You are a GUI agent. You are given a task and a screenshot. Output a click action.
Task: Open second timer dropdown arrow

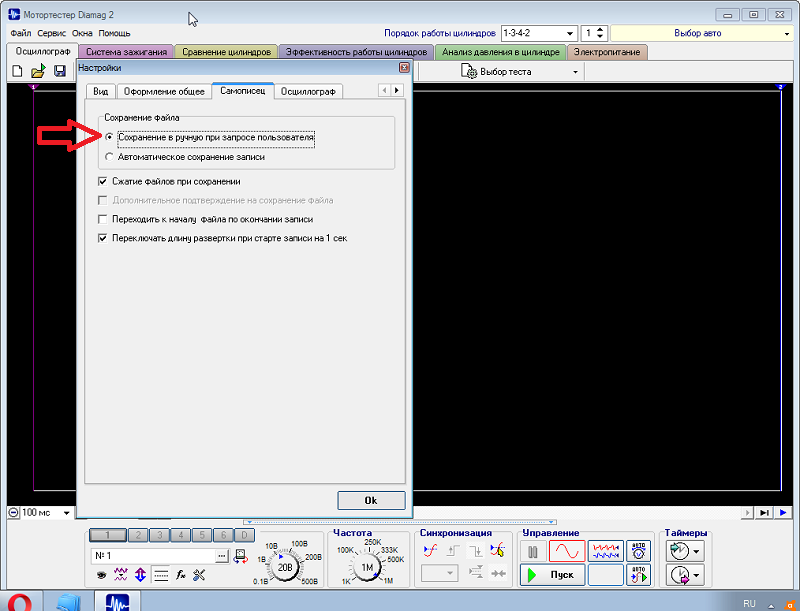coord(696,575)
